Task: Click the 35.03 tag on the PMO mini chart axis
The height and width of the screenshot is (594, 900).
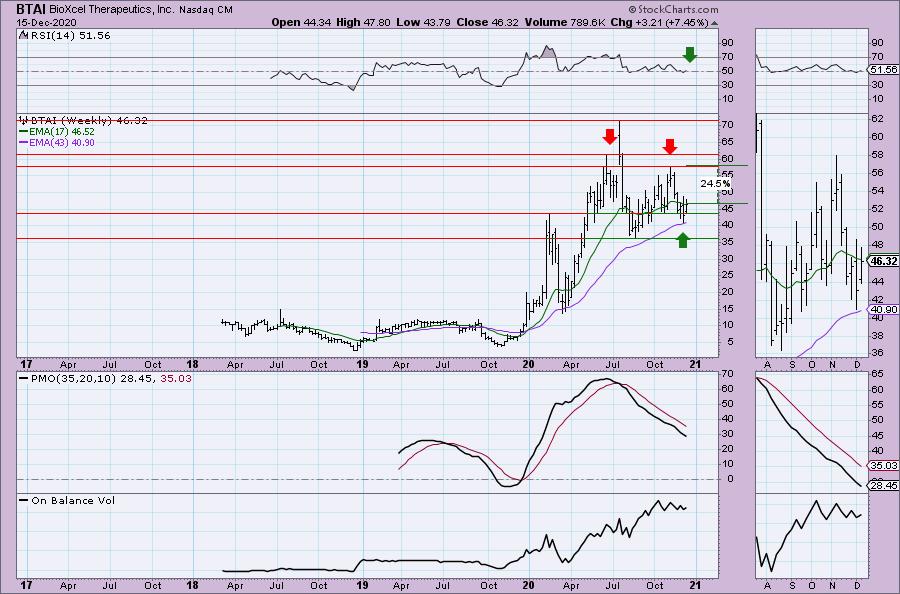Action: click(883, 465)
